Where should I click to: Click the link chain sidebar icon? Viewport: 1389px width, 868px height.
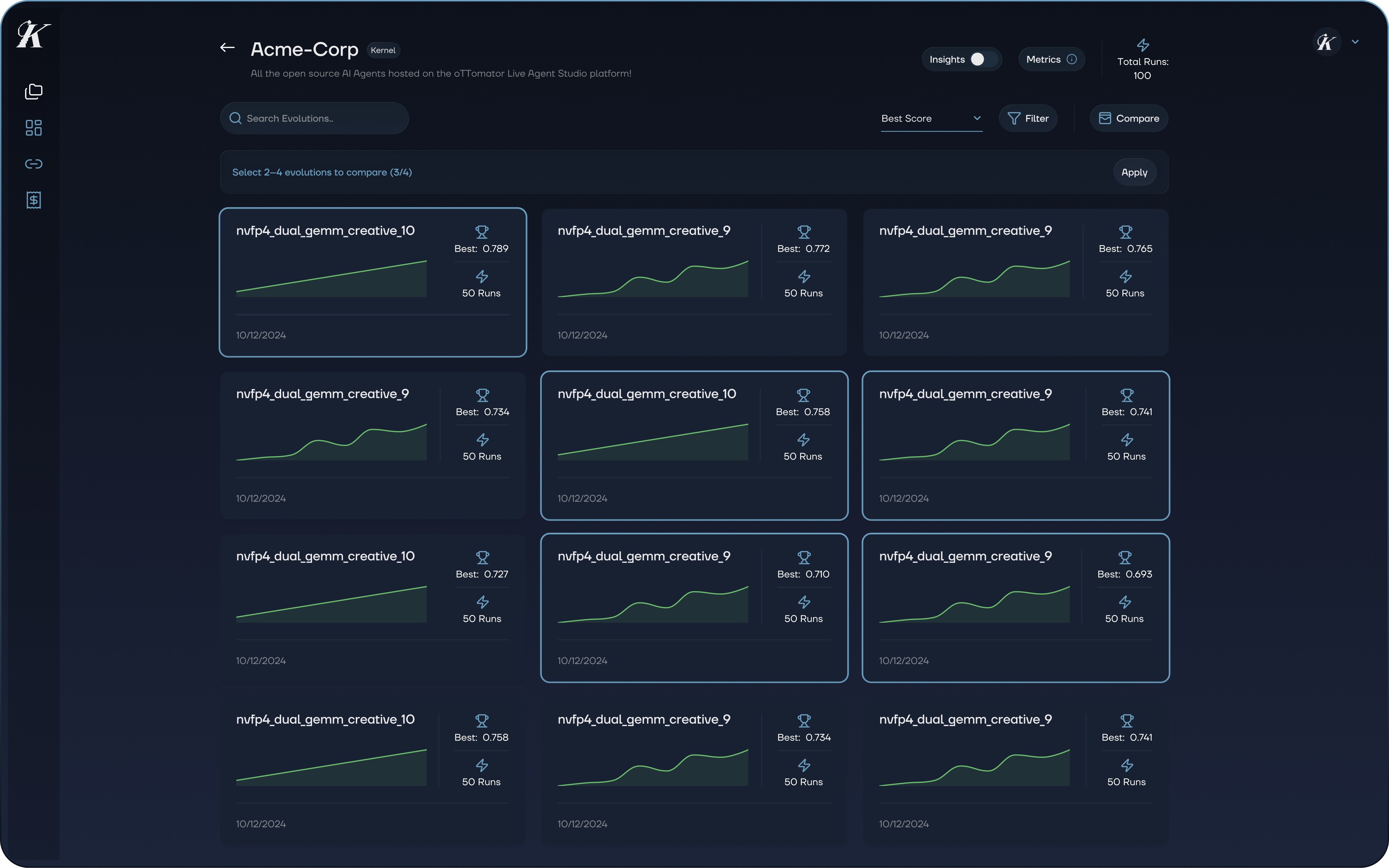coord(34,164)
